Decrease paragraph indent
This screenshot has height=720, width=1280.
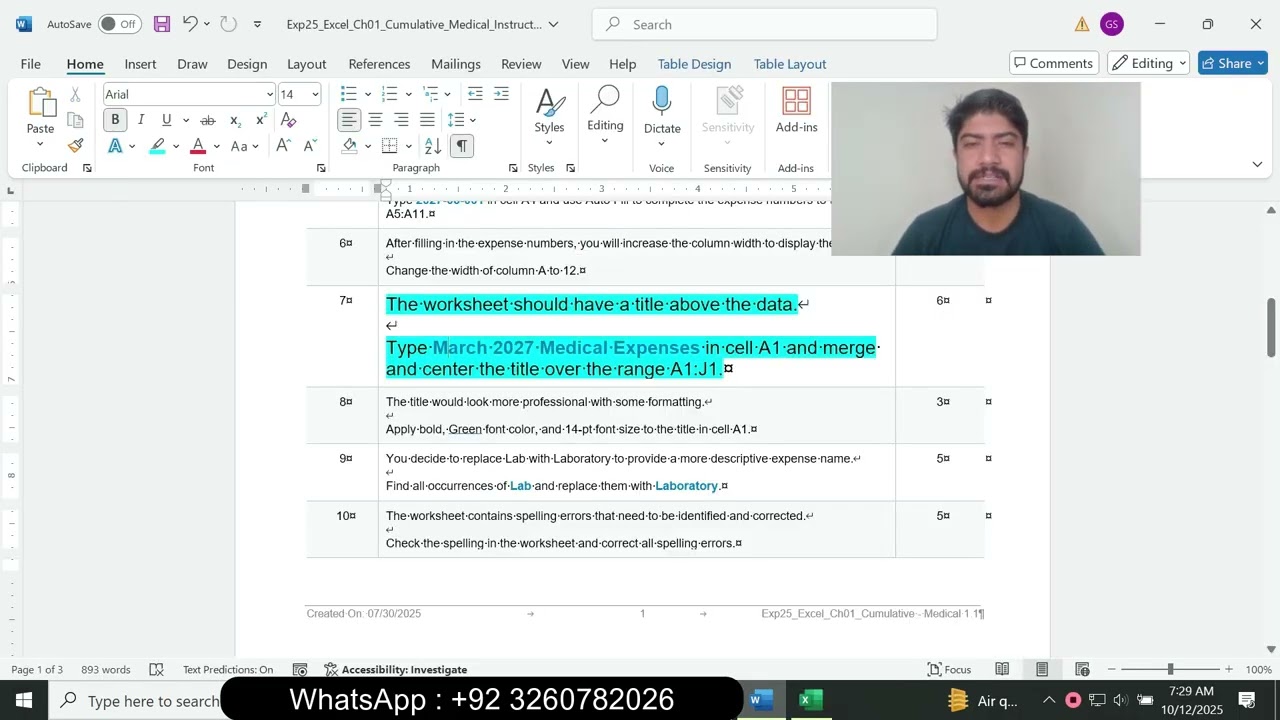[x=475, y=94]
